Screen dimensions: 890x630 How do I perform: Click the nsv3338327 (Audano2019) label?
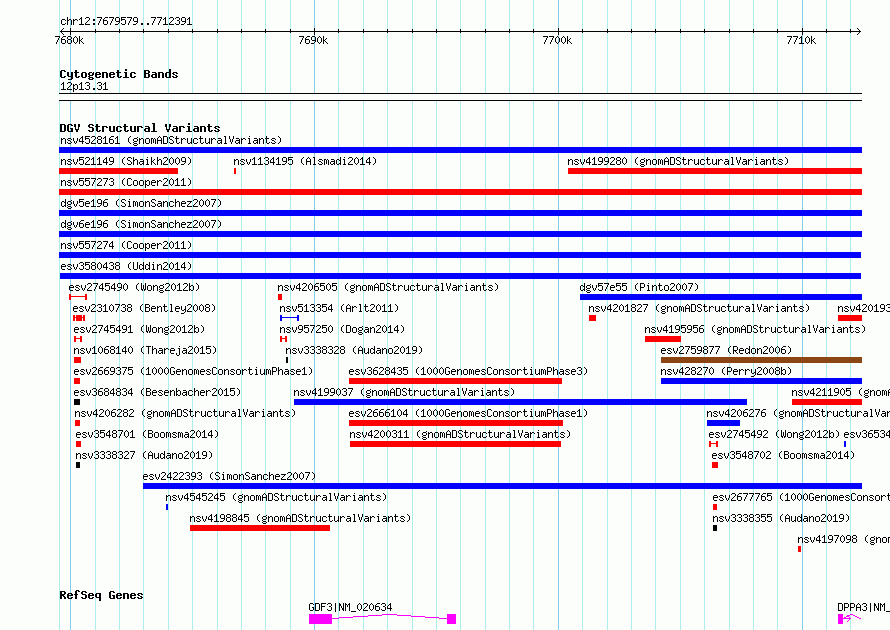click(144, 455)
